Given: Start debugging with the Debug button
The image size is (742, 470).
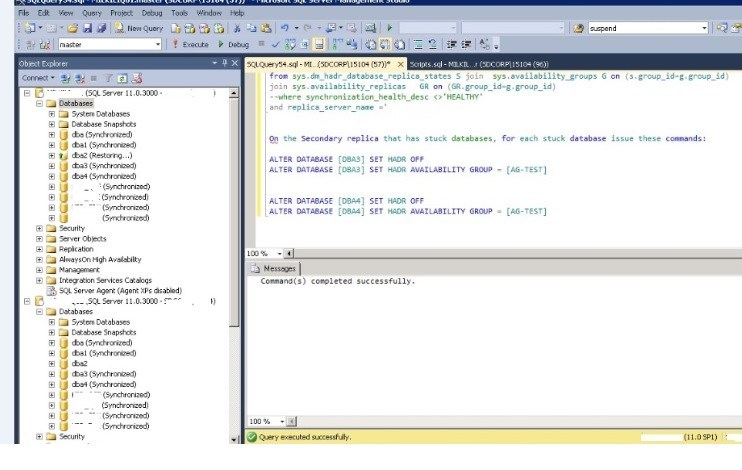Looking at the screenshot, I should (x=232, y=44).
